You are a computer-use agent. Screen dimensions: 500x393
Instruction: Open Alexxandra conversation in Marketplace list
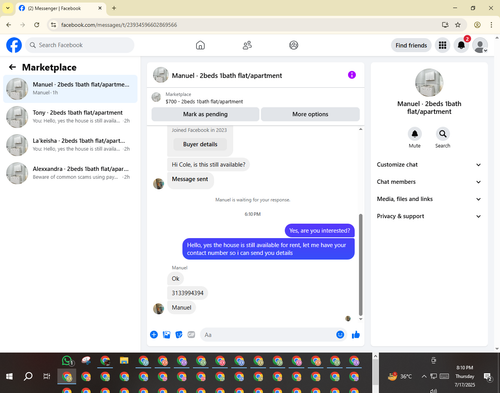(70, 173)
